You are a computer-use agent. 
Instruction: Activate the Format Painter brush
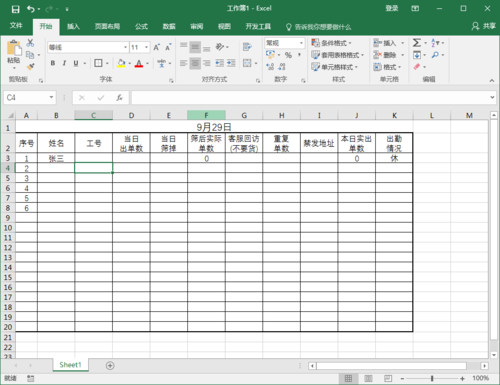[30, 66]
